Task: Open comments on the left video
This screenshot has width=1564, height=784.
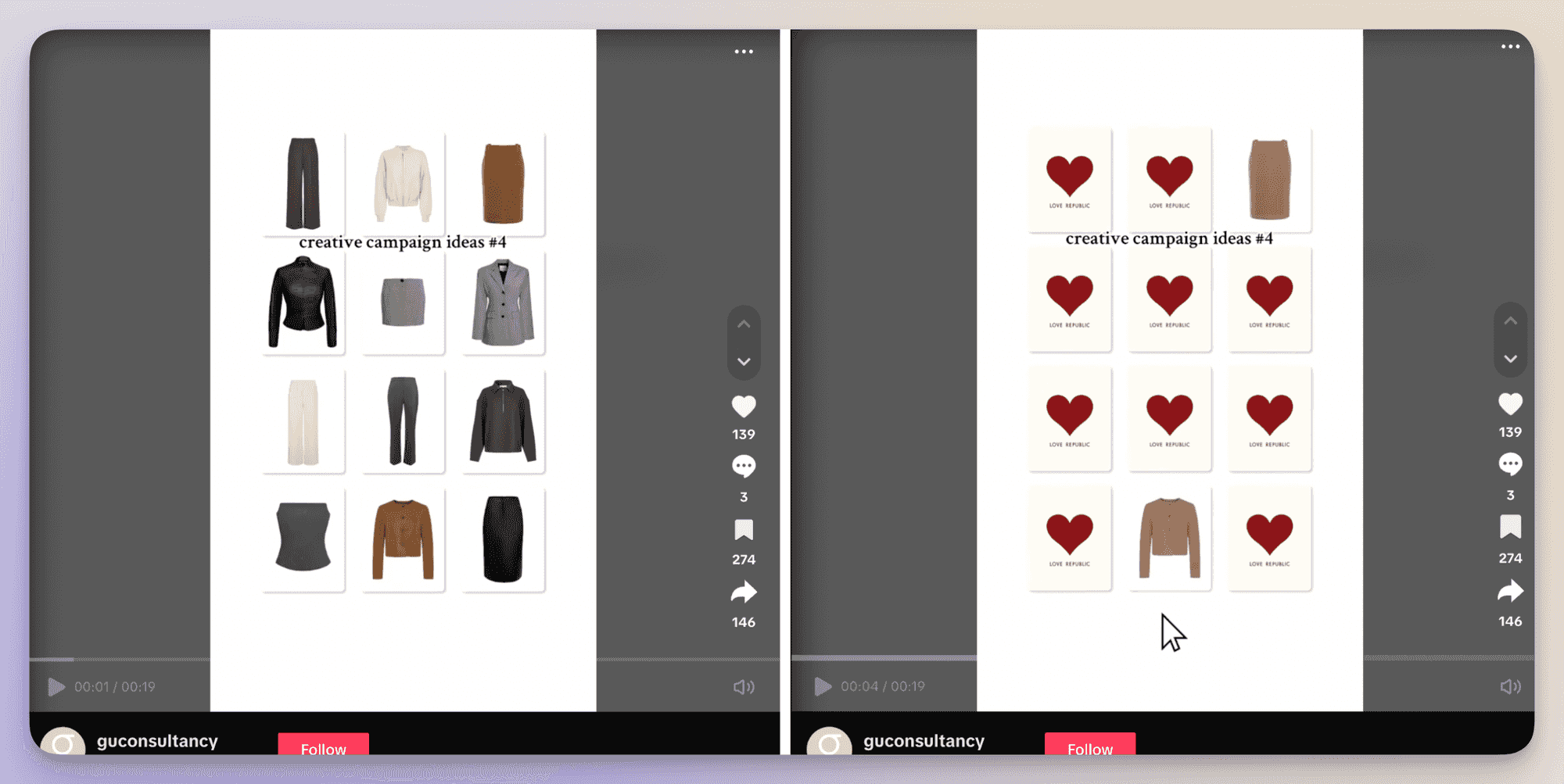Action: click(744, 467)
